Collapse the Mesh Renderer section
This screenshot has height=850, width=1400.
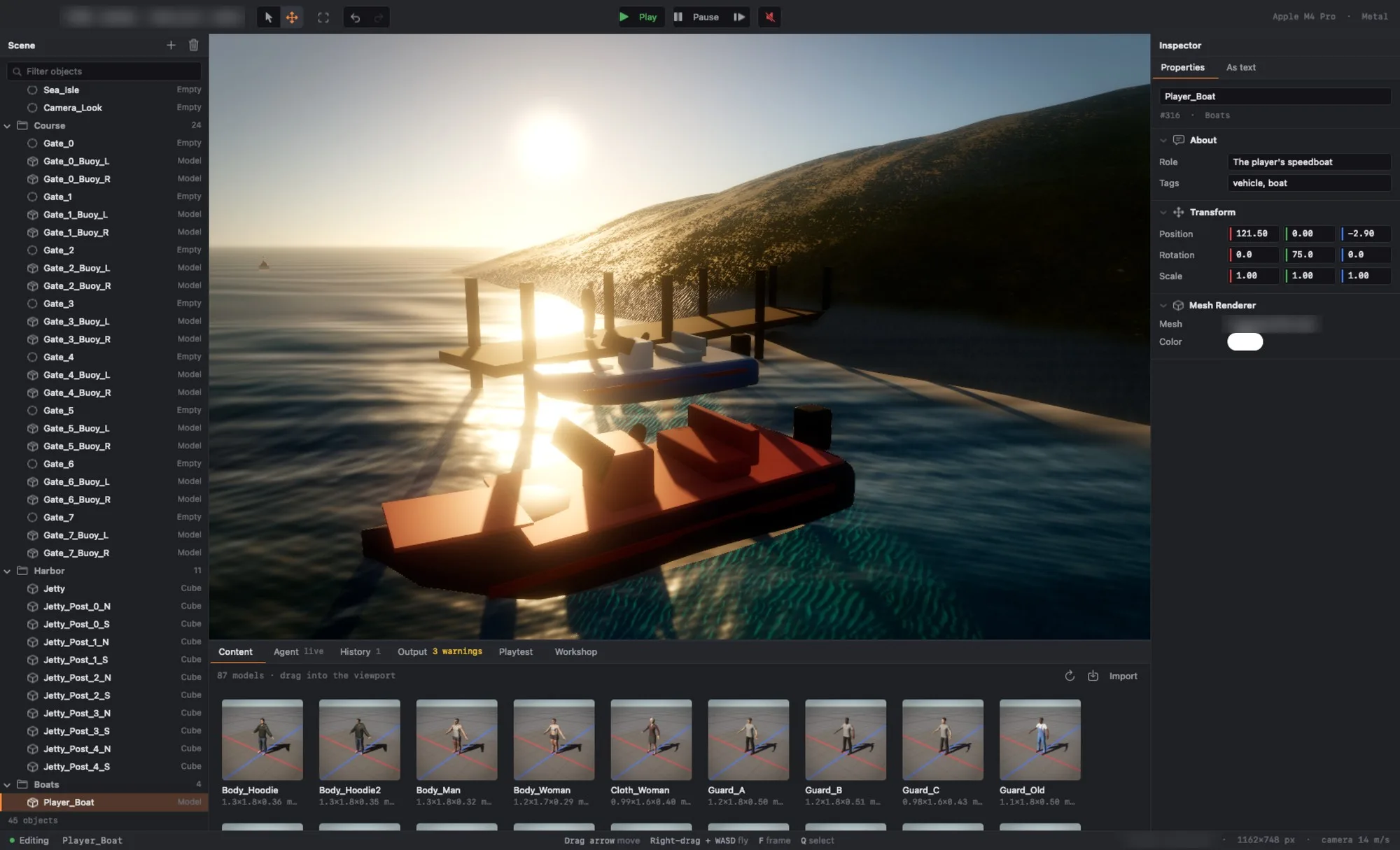click(x=1163, y=305)
